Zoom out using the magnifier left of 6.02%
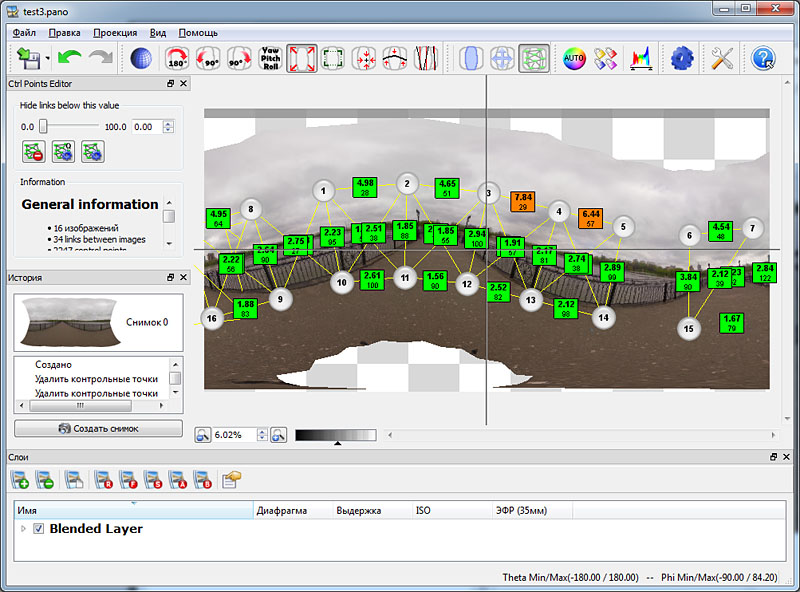Image resolution: width=800 pixels, height=592 pixels. 203,435
